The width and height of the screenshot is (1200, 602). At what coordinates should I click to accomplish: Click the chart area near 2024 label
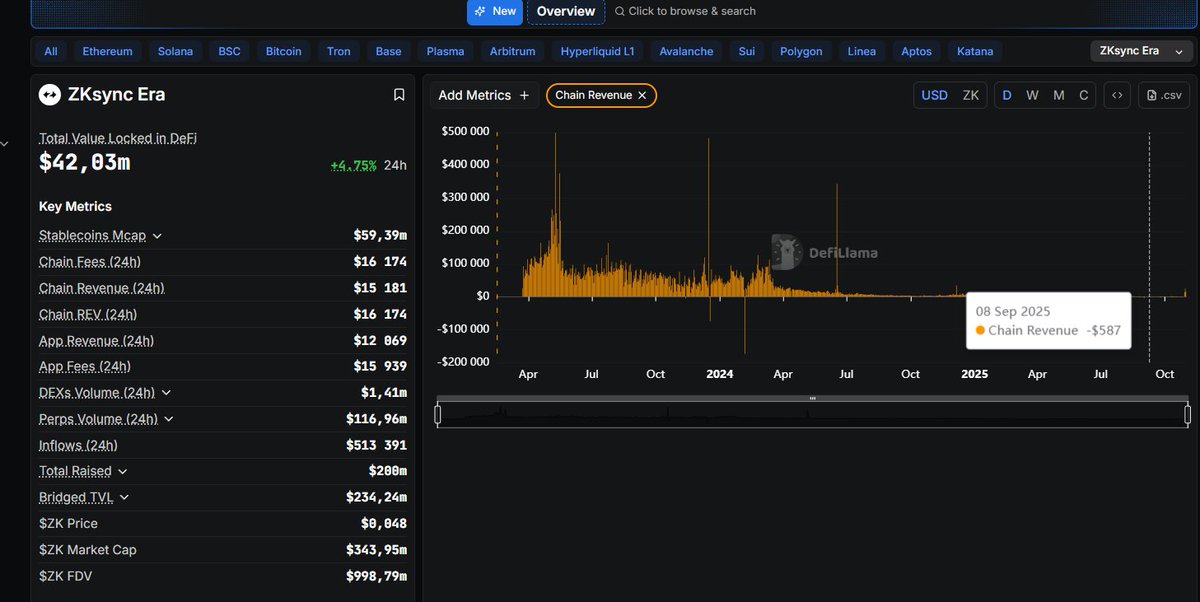719,374
